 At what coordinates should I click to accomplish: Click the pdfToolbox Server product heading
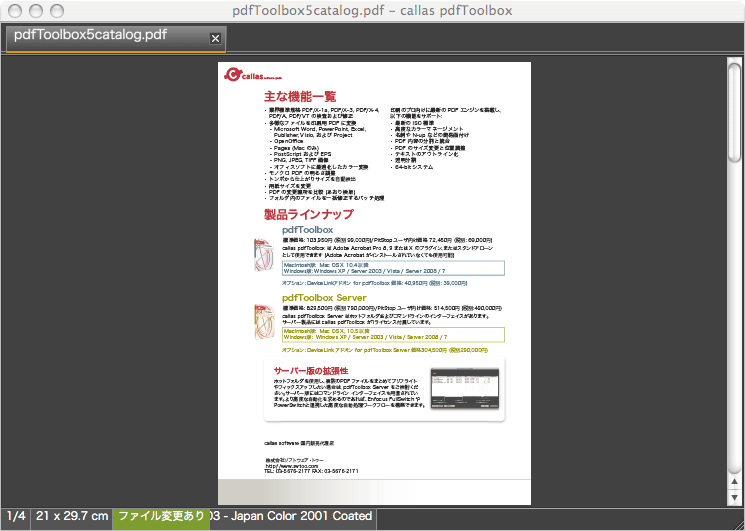(324, 298)
